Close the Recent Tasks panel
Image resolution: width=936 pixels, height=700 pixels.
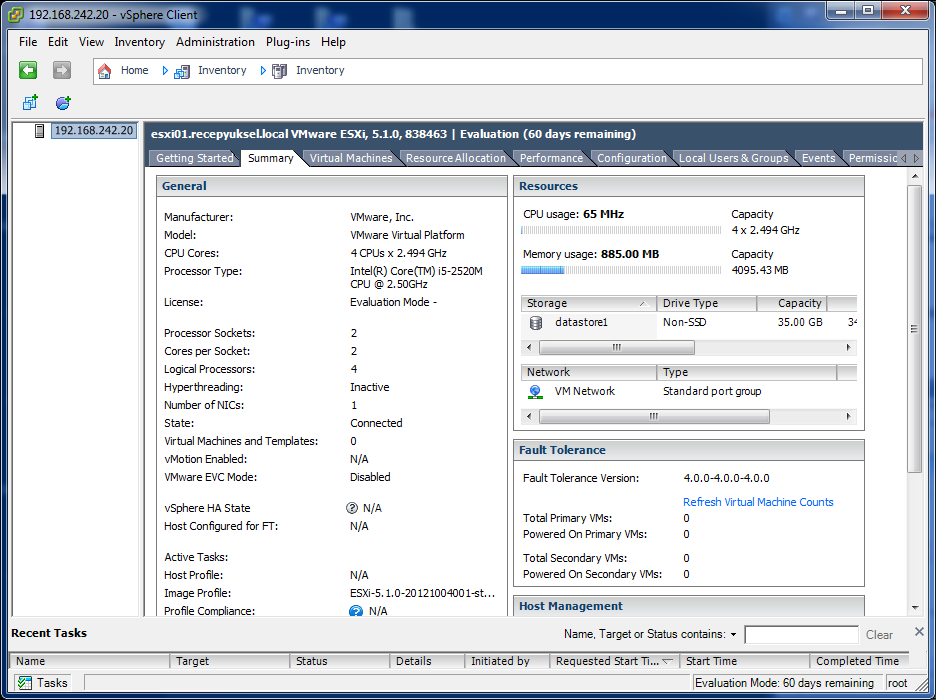[919, 631]
